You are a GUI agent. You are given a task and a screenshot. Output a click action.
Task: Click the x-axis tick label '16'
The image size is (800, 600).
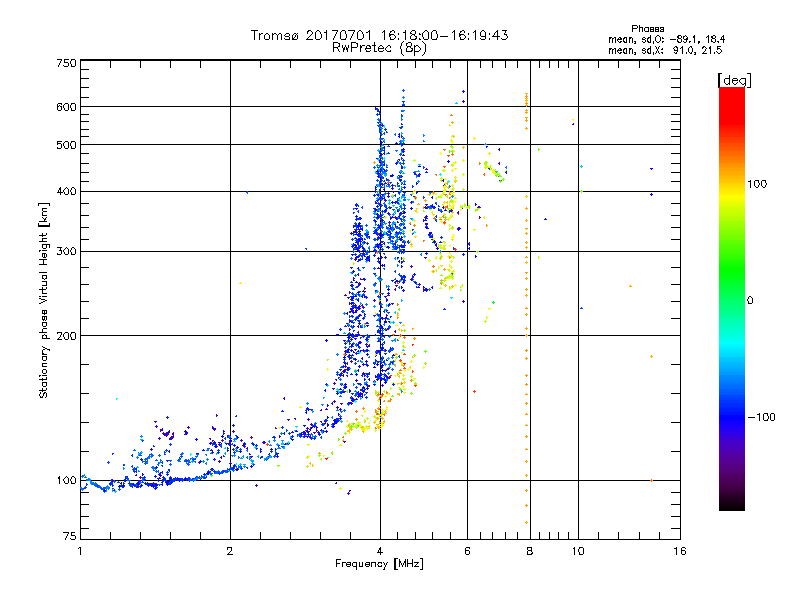(x=680, y=551)
